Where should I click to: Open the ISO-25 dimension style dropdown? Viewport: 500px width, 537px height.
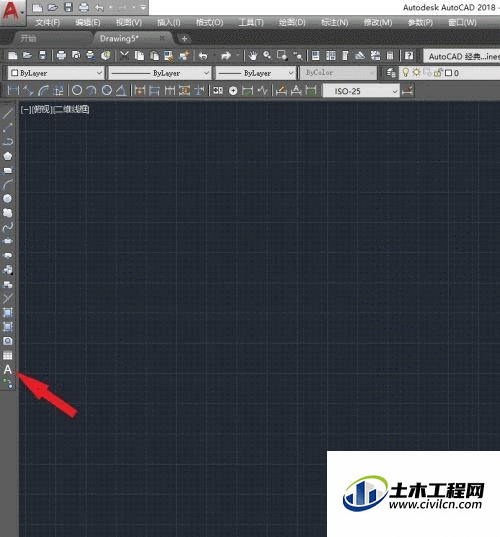[361, 91]
